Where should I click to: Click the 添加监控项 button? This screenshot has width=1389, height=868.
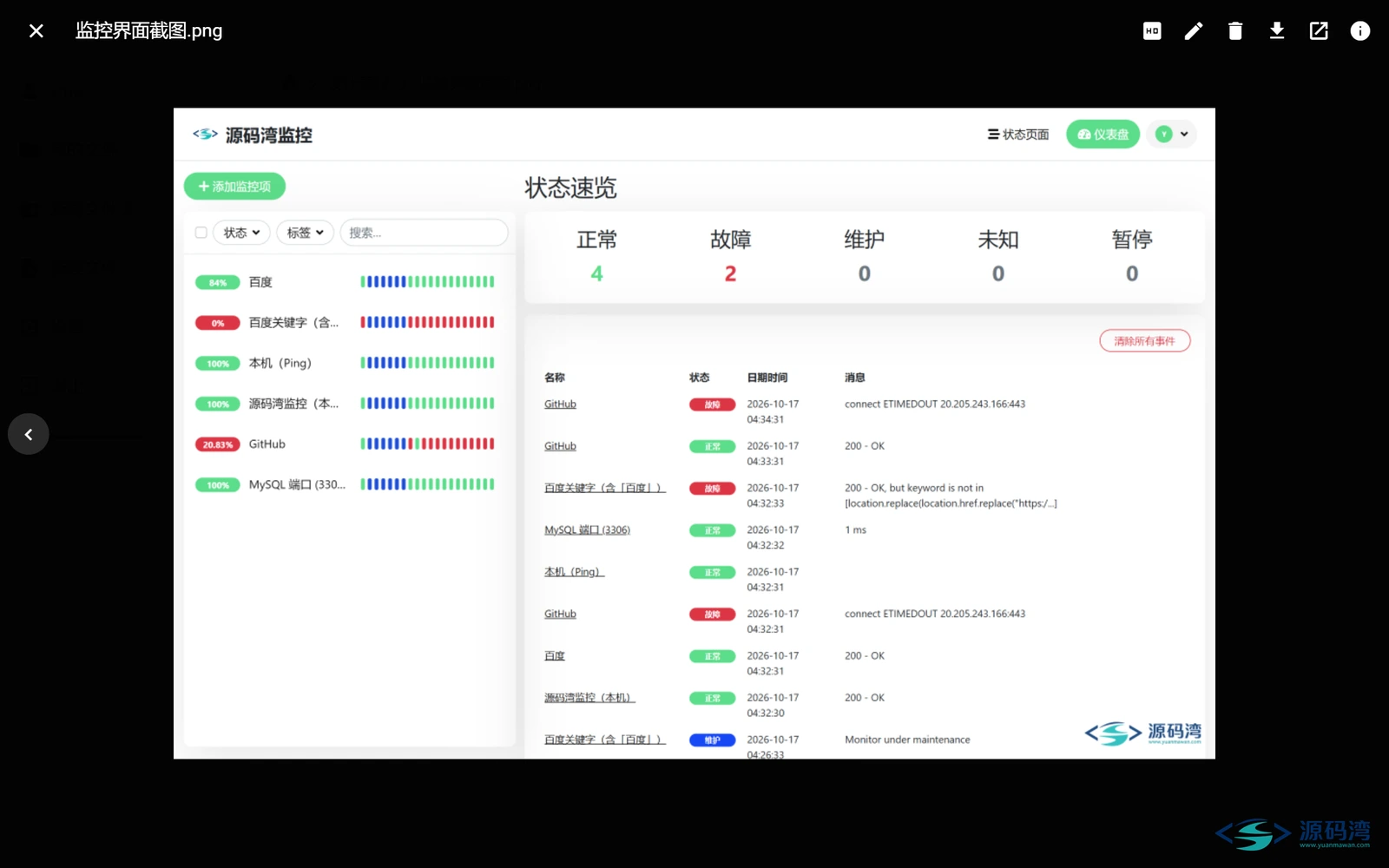pos(234,187)
